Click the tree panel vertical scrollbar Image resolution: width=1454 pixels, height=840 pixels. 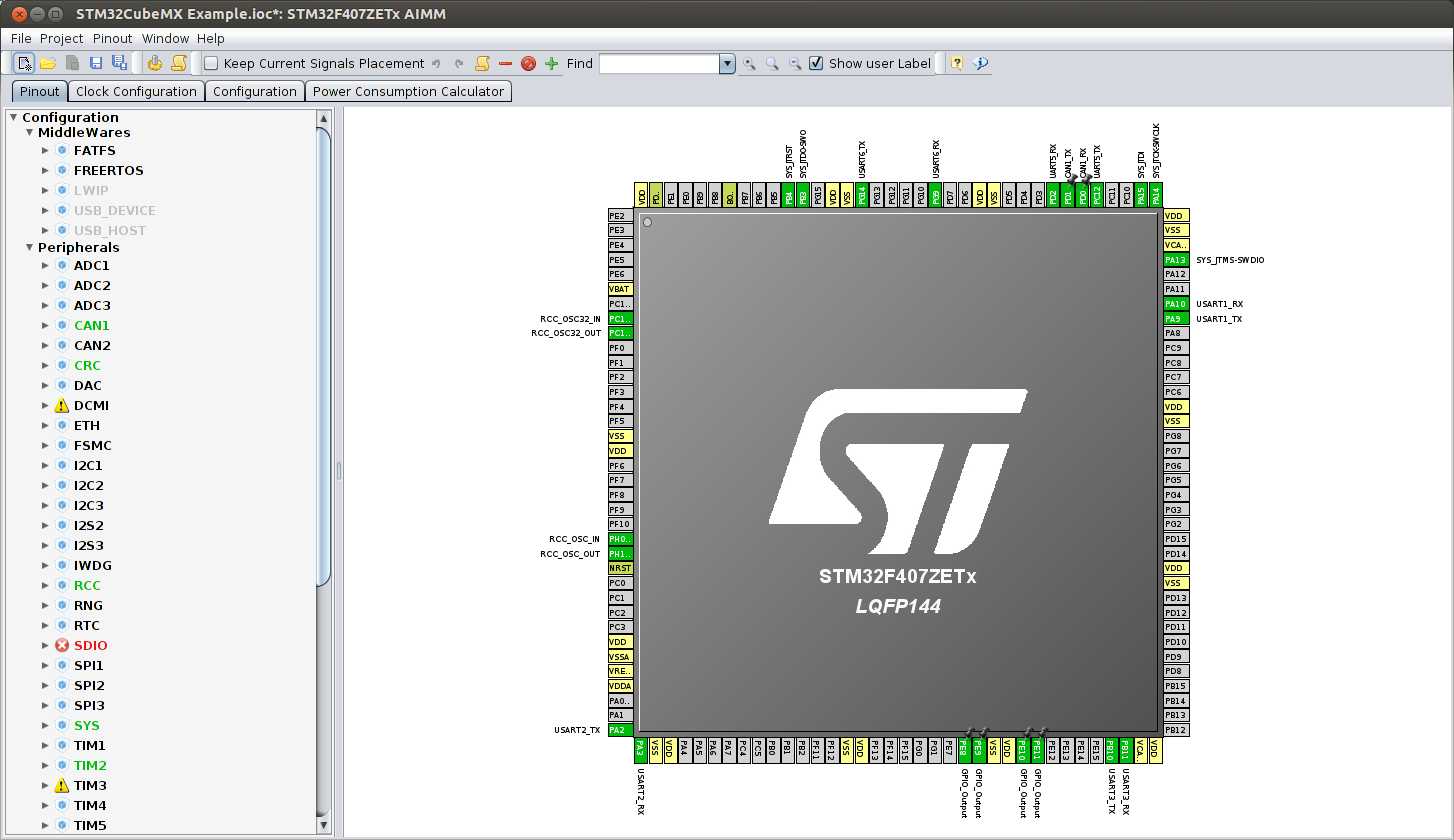pos(323,355)
